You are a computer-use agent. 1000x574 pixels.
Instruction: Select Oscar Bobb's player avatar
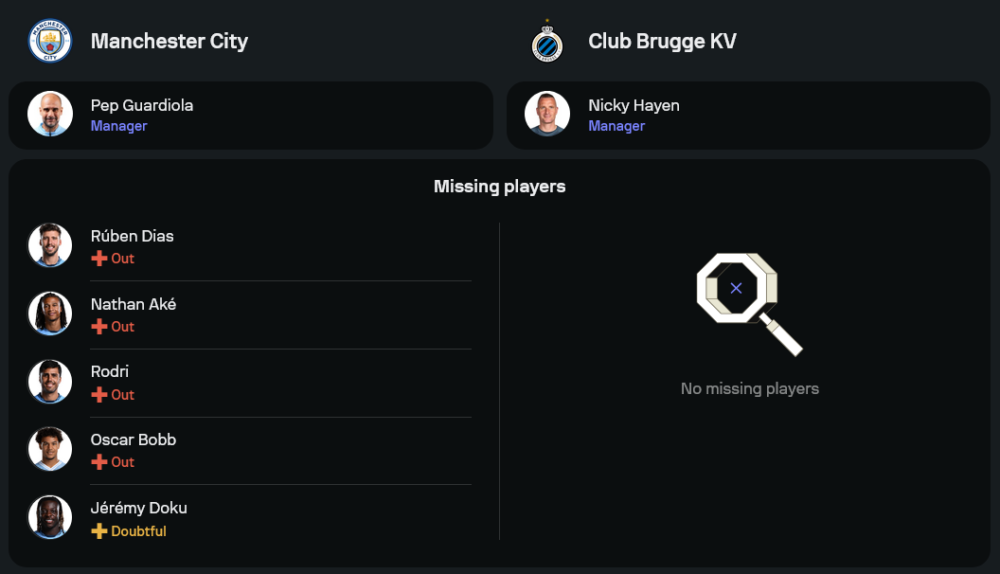click(50, 449)
